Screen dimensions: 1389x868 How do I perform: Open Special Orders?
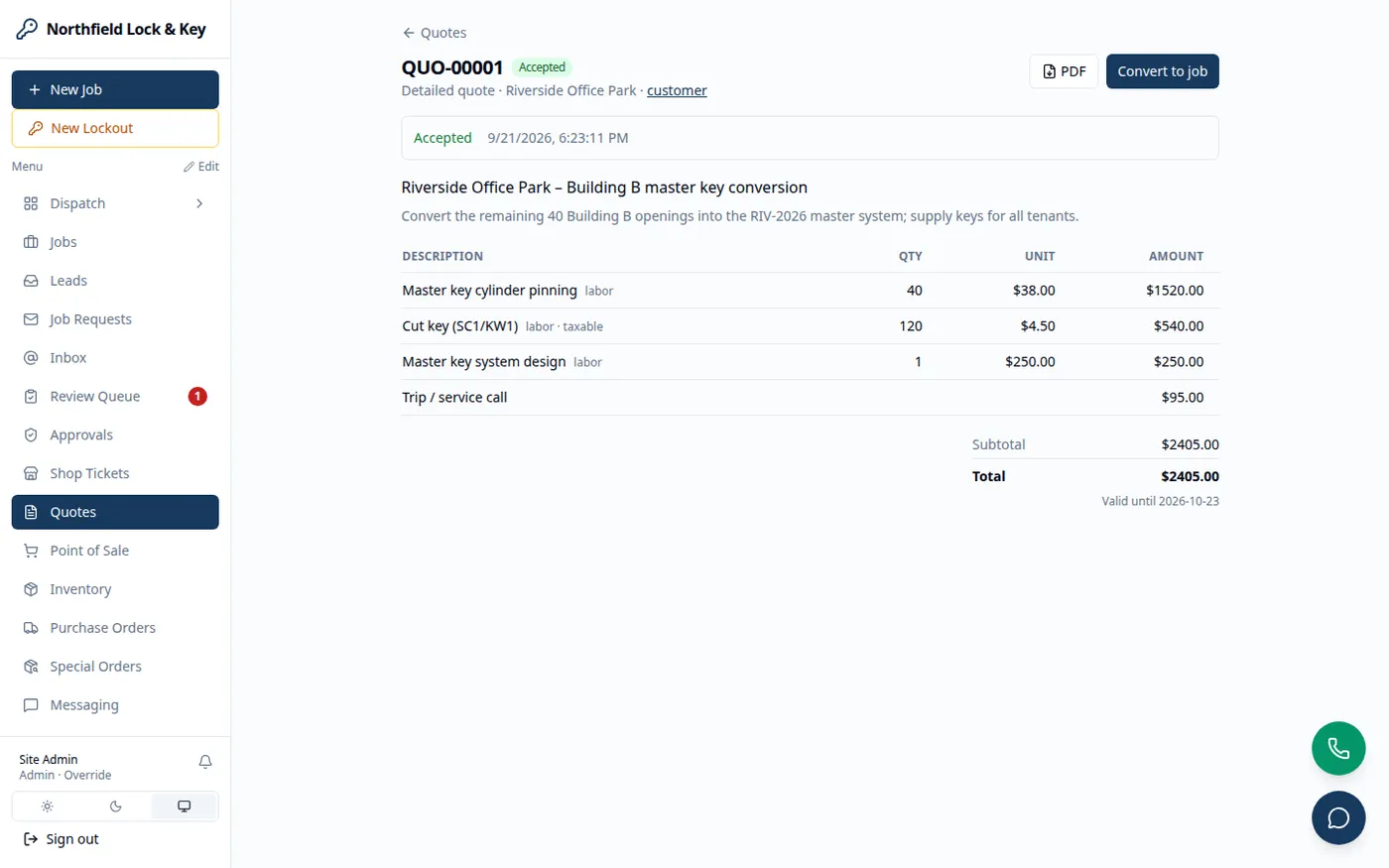pyautogui.click(x=115, y=667)
